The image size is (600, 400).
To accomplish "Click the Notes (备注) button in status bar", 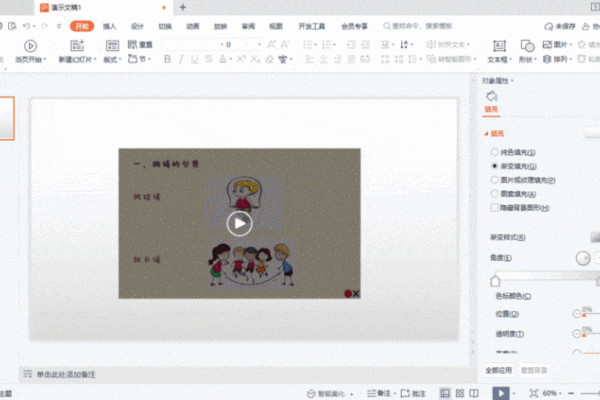I will [380, 393].
